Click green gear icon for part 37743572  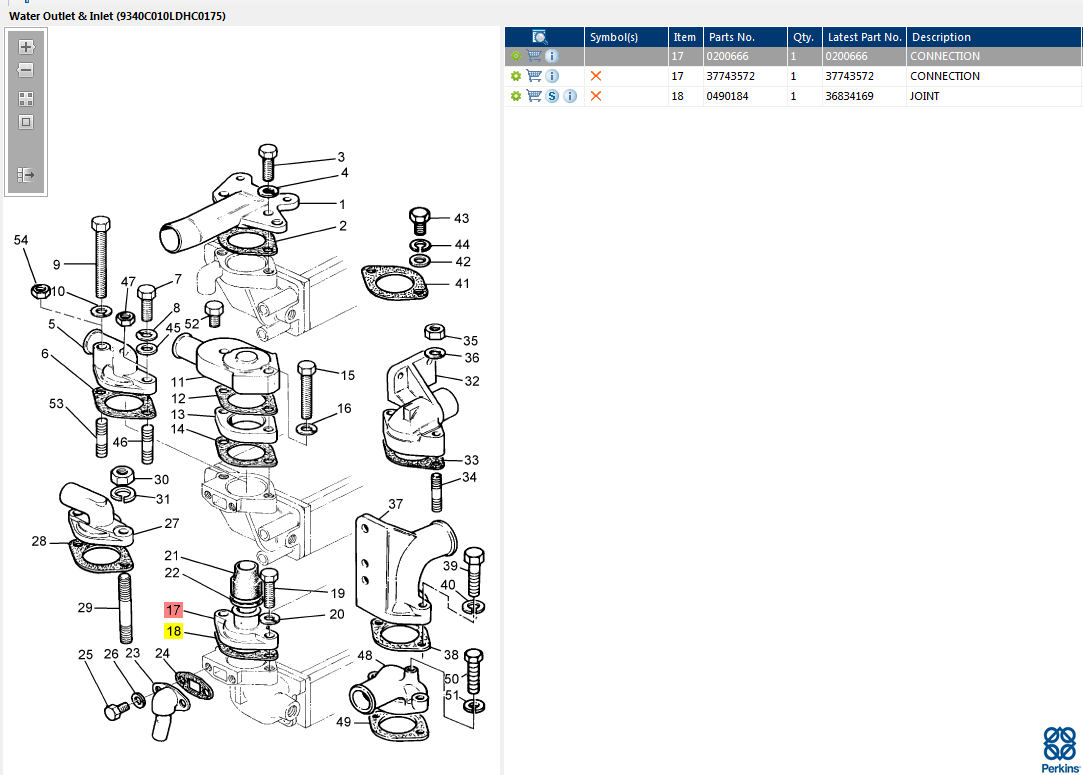click(516, 76)
